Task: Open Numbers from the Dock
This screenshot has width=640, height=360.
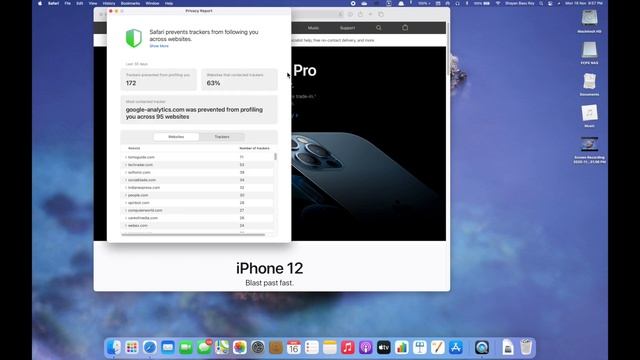Action: [x=402, y=347]
